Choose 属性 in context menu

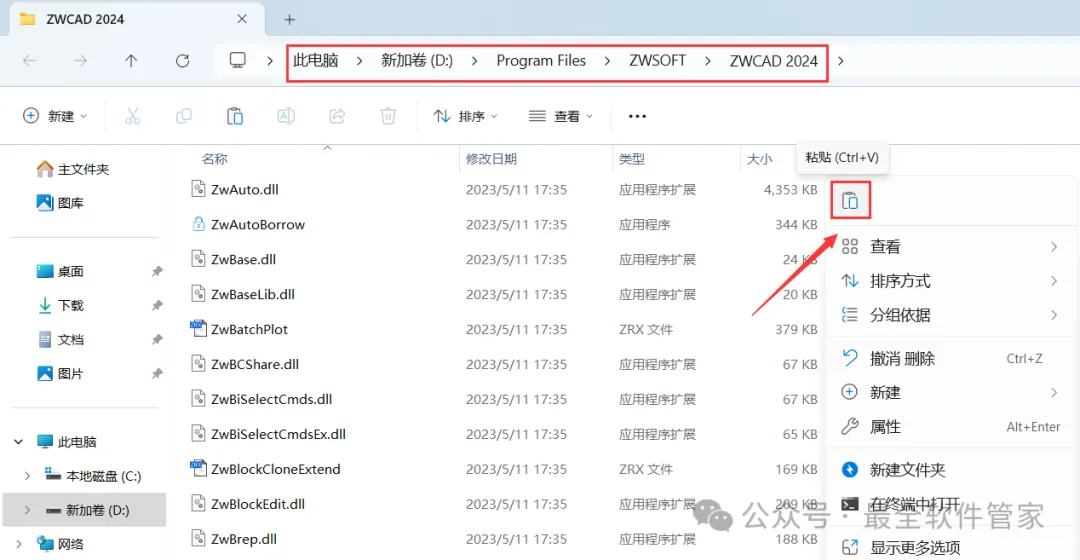click(x=951, y=427)
